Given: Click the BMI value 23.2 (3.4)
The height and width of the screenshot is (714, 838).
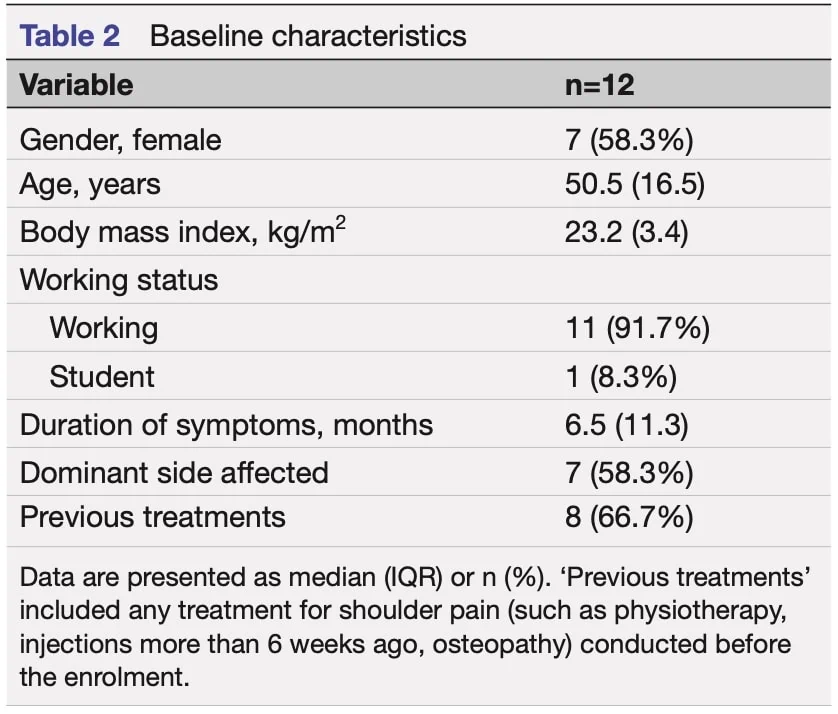Looking at the screenshot, I should (626, 232).
